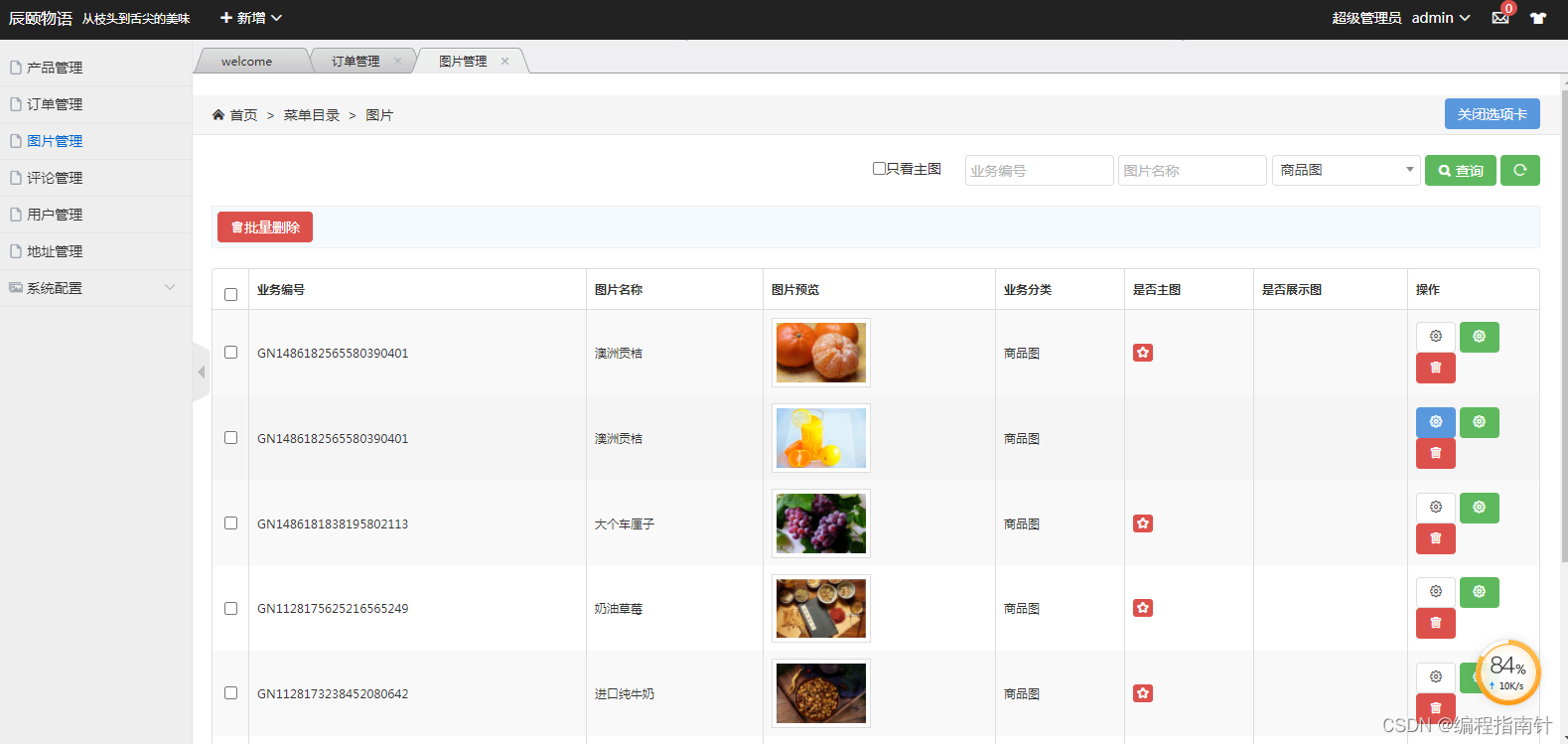Image resolution: width=1568 pixels, height=744 pixels.
Task: Open the 大个车厘子 grapes thumbnail
Action: click(821, 523)
